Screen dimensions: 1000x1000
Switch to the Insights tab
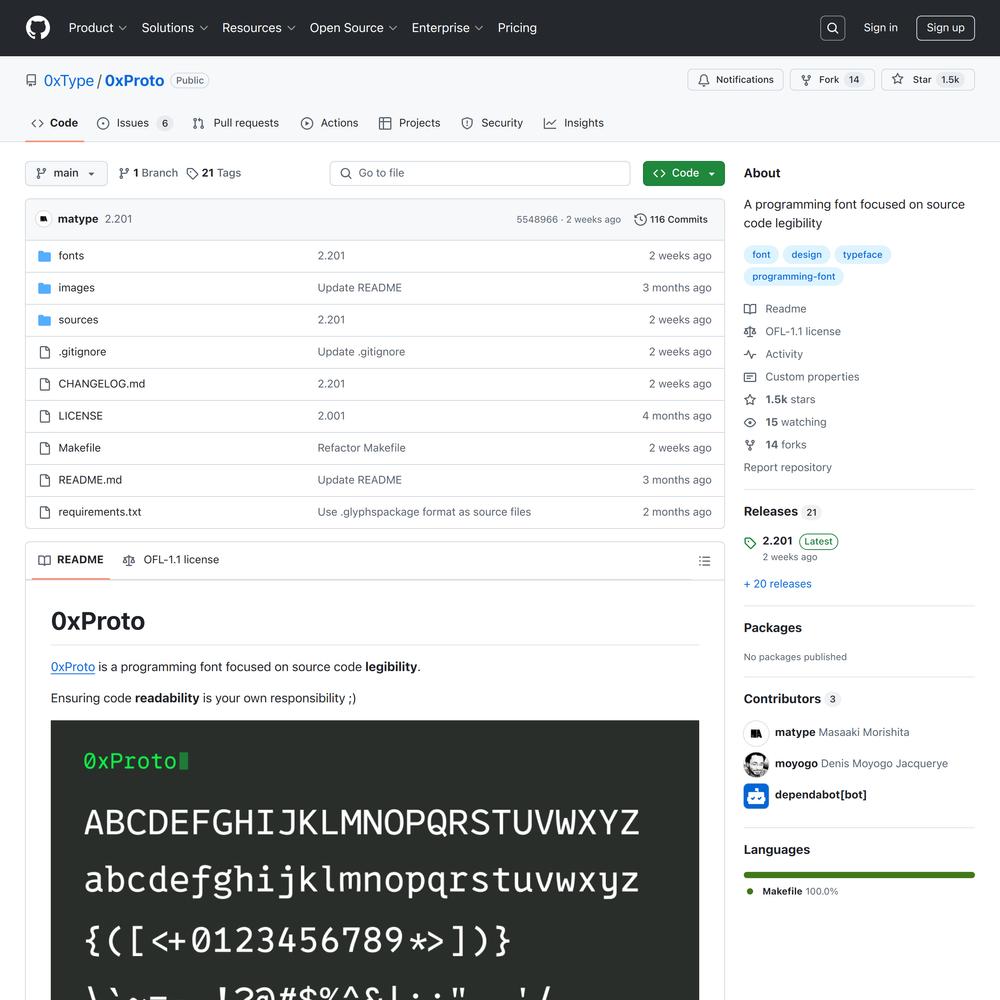coord(573,123)
